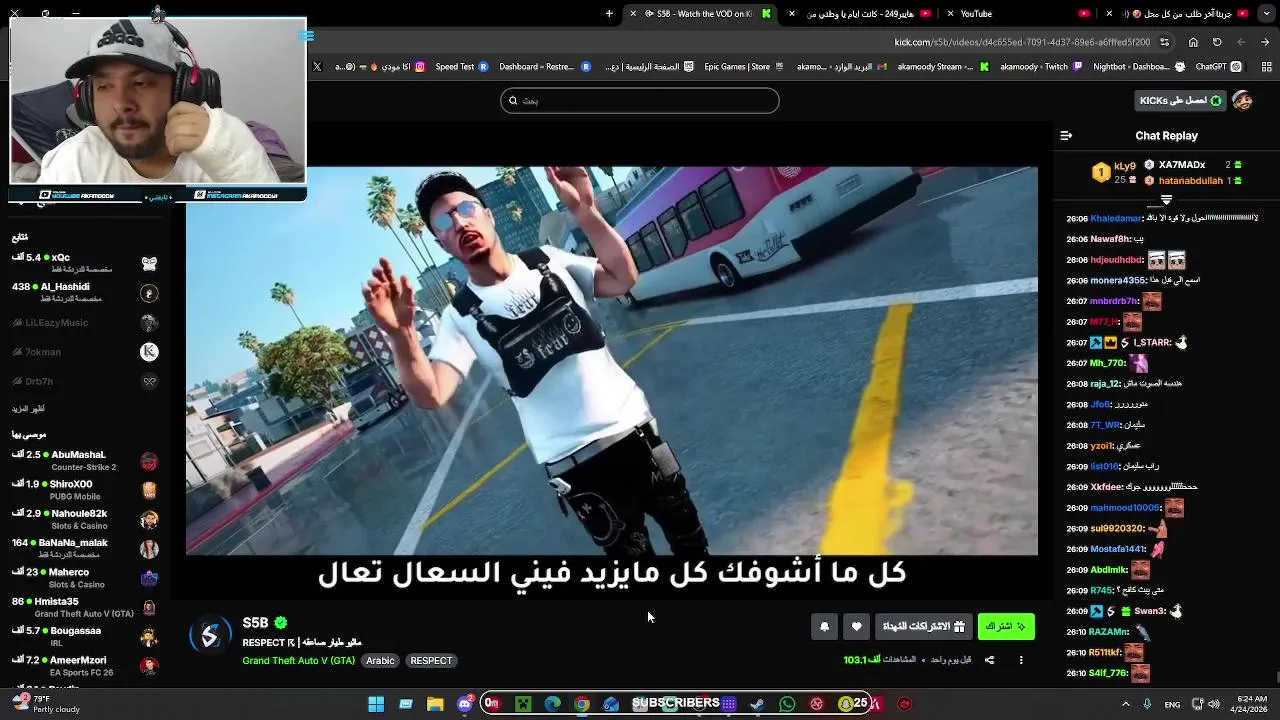Open AmeerMzori recommended channel
Screen dimensions: 1280x720
tap(85, 666)
